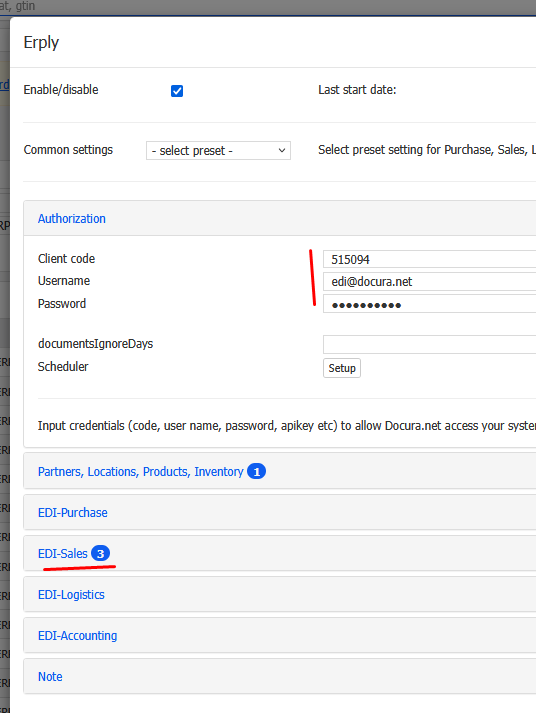Click the Client code label
This screenshot has height=713, width=536.
pos(66,258)
